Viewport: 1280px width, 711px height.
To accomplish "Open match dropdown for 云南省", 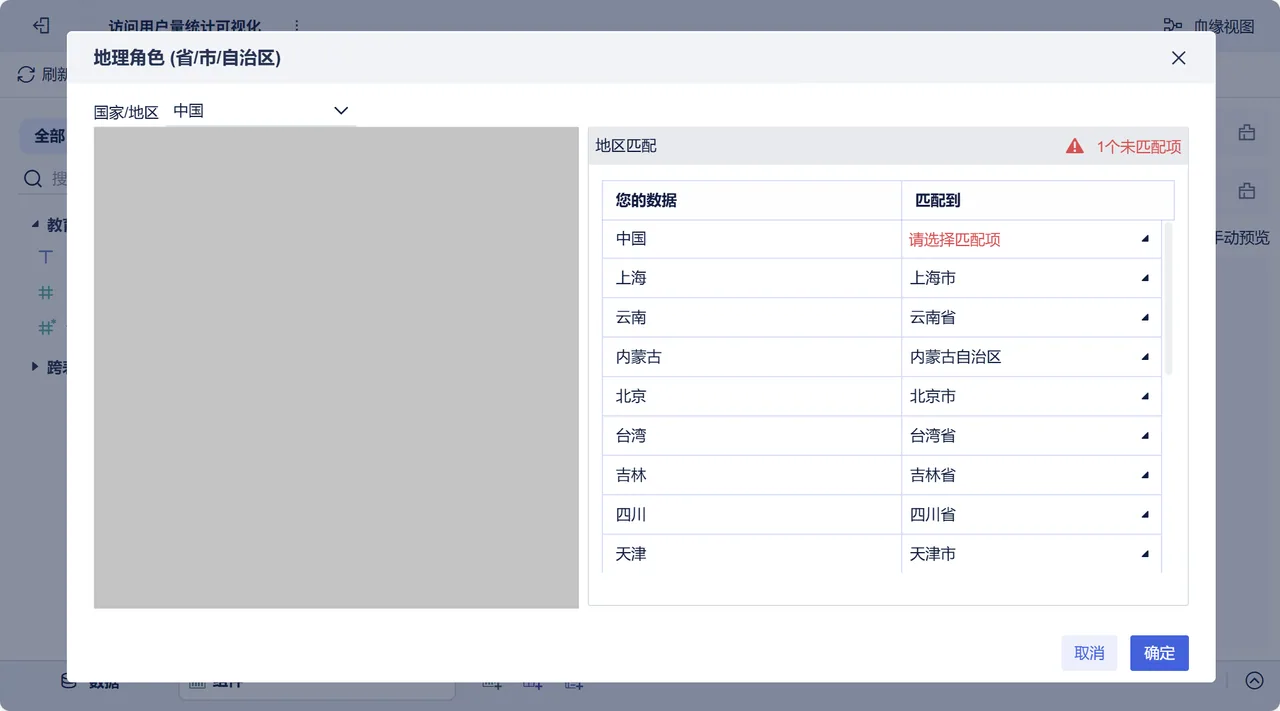I will tap(1145, 318).
